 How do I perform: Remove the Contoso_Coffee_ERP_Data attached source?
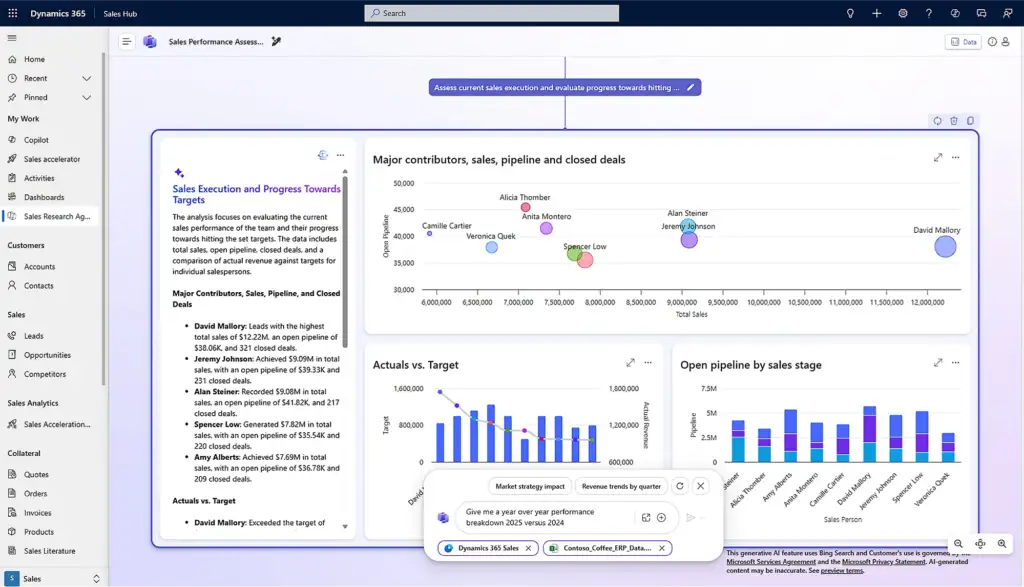(664, 548)
